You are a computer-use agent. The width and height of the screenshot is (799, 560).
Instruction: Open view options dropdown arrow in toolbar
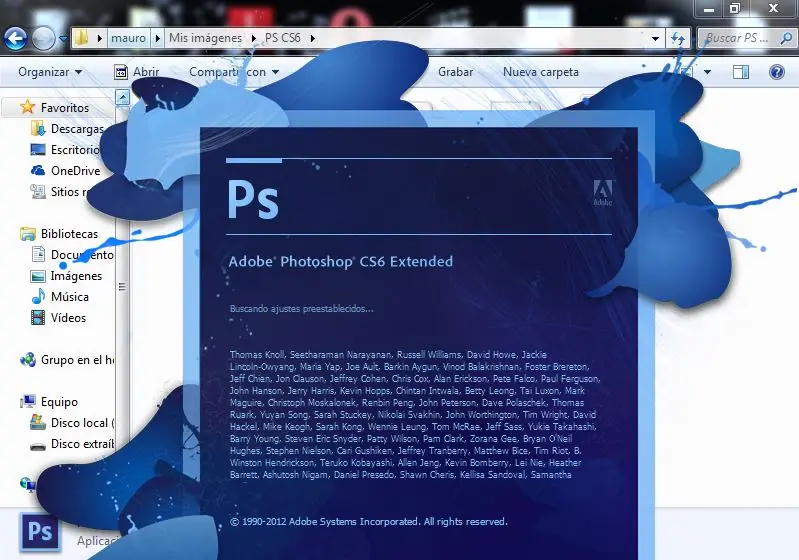(x=707, y=72)
